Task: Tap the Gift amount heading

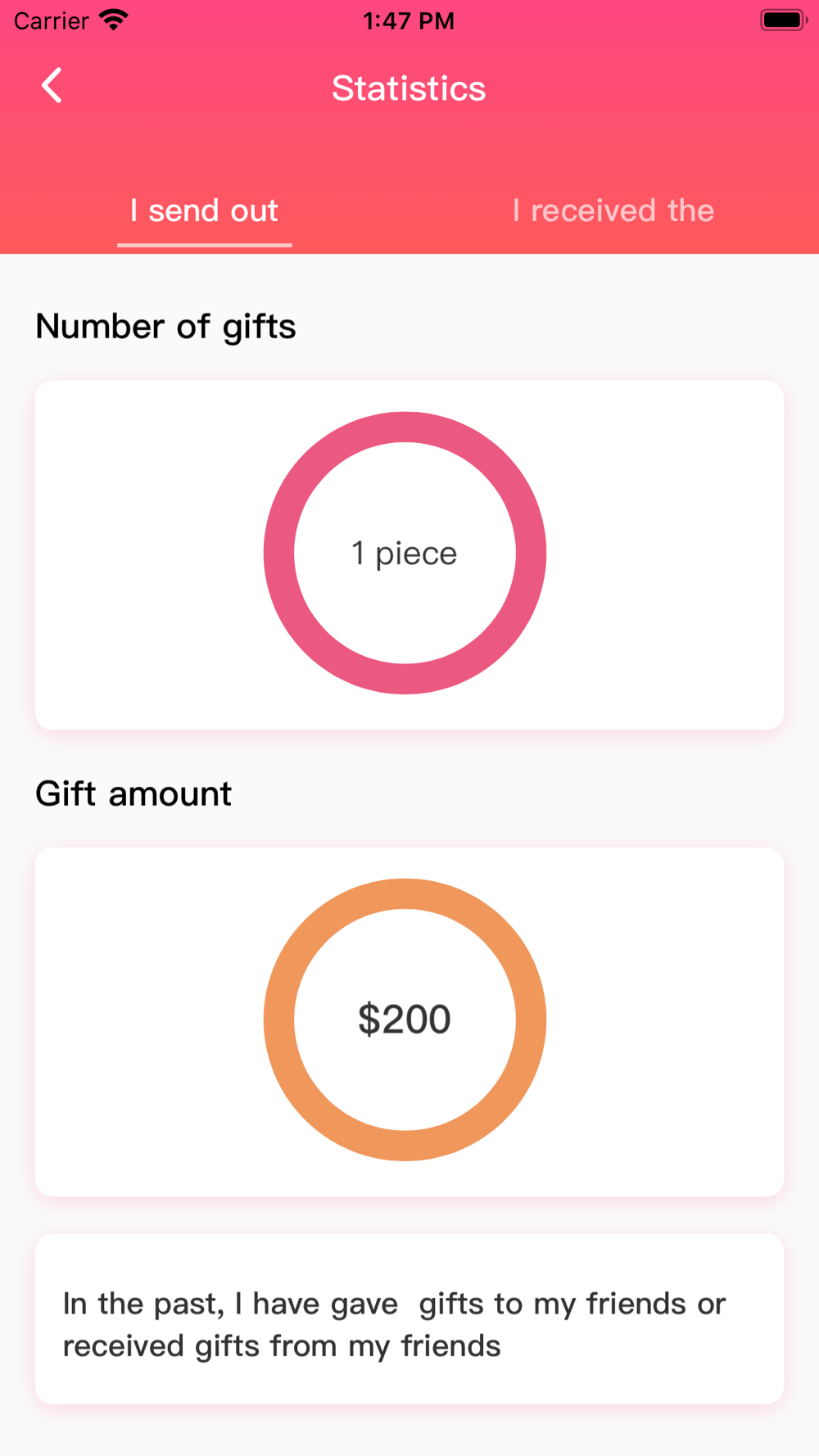Action: [x=133, y=794]
